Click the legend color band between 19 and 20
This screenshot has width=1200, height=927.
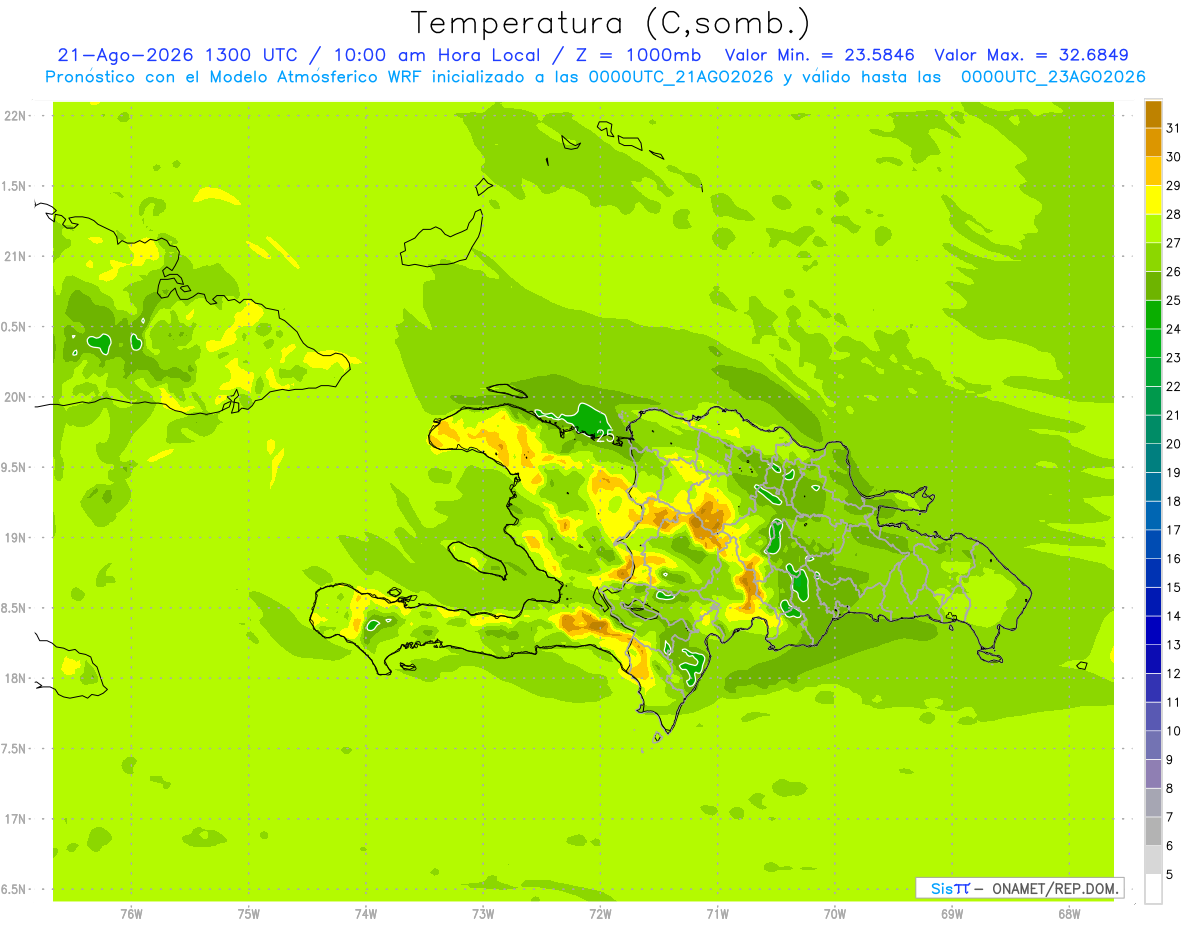pyautogui.click(x=1153, y=458)
